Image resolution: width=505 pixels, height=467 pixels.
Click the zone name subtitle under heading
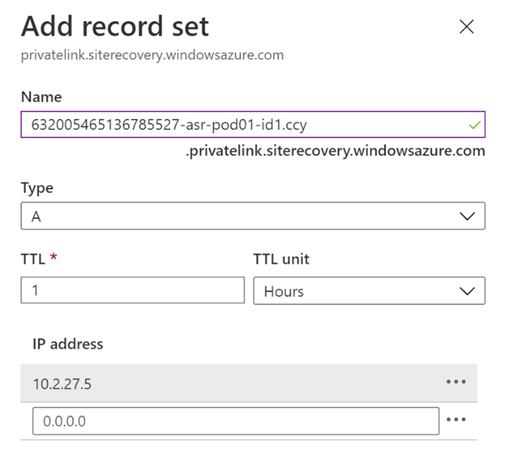[152, 55]
